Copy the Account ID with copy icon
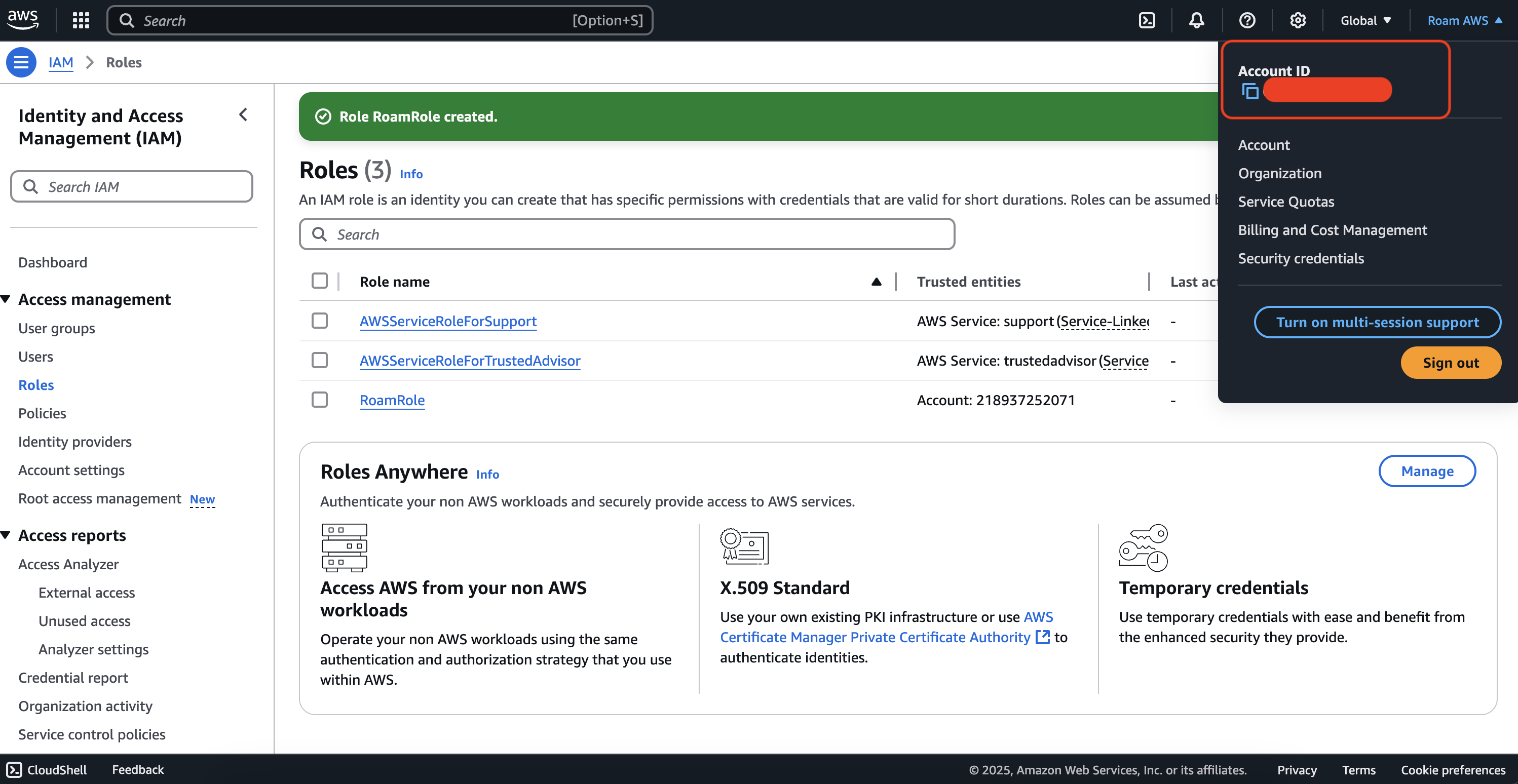The height and width of the screenshot is (784, 1518). coord(1250,91)
